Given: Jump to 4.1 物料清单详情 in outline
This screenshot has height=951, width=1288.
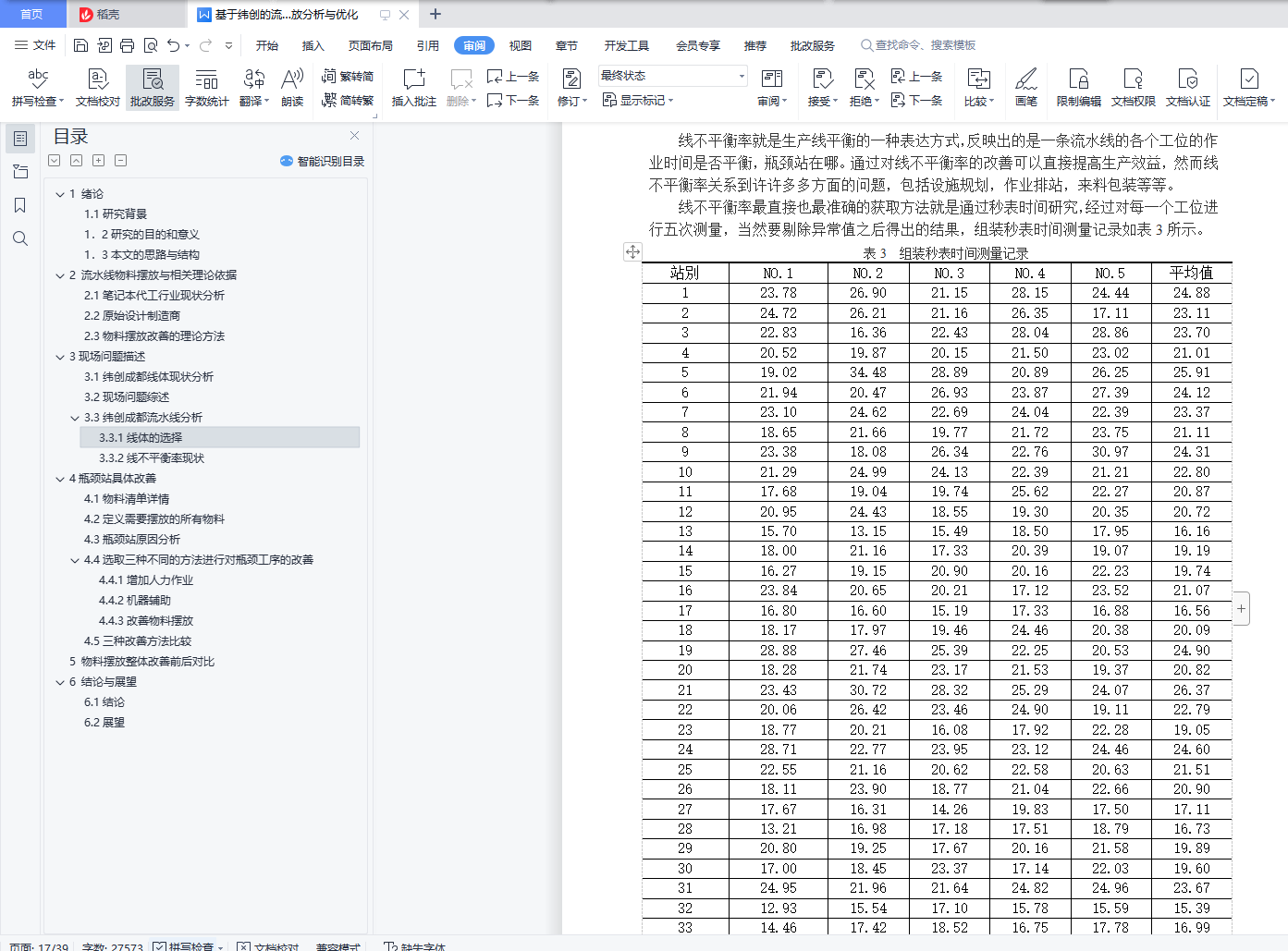Looking at the screenshot, I should [x=127, y=499].
